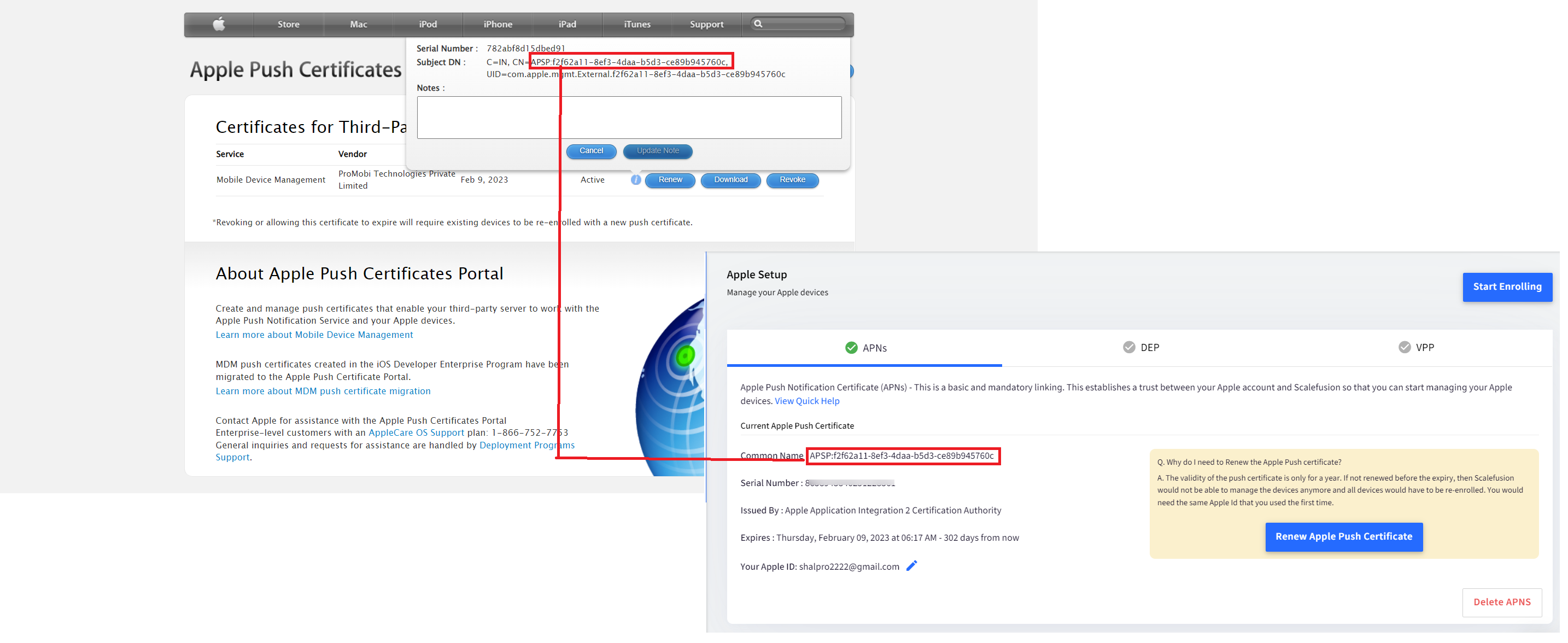Select the APSP common name in Subject DN
Image resolution: width=1568 pixels, height=643 pixels.
(629, 62)
